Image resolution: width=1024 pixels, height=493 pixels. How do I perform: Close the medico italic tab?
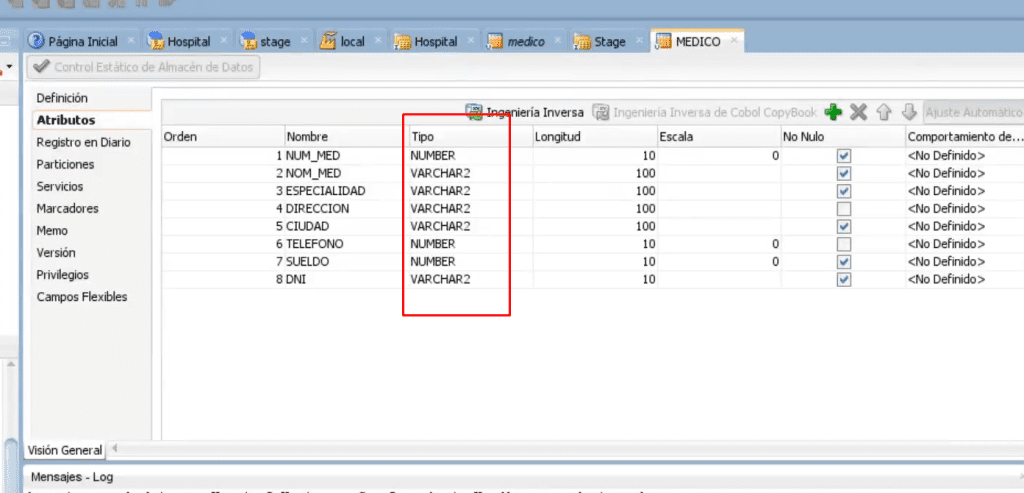tap(558, 41)
